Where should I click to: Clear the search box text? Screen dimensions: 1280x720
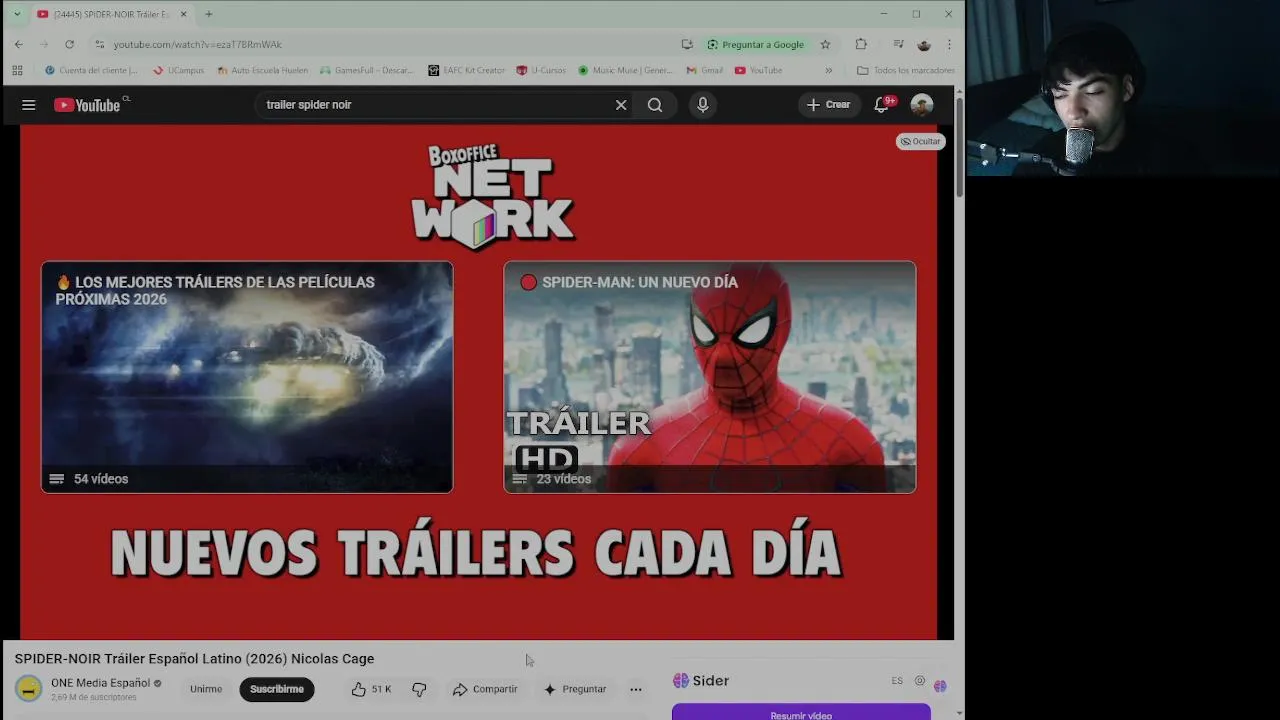(621, 105)
